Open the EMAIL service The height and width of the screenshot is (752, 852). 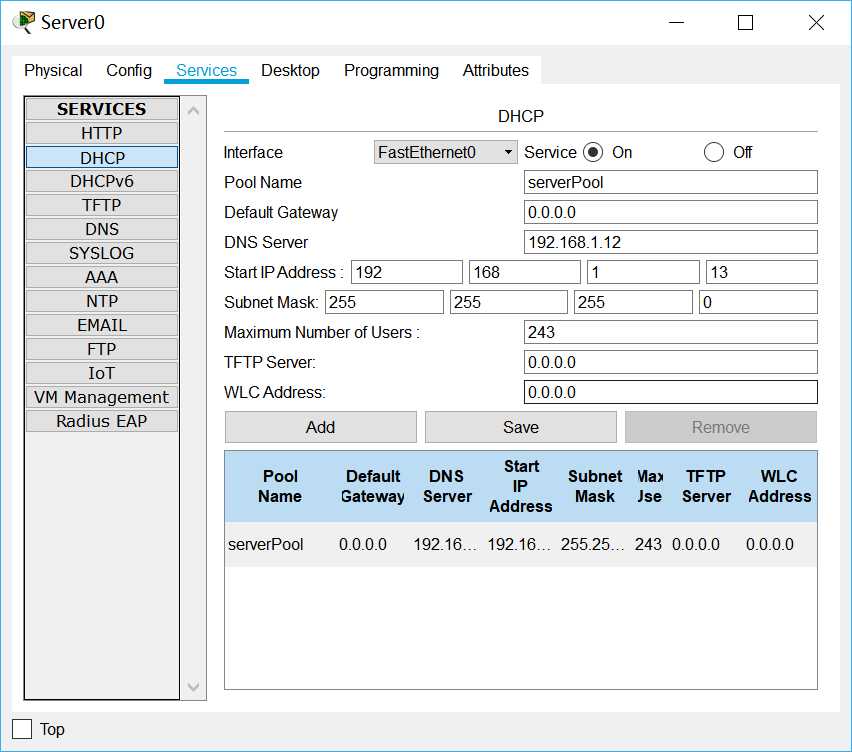coord(102,325)
